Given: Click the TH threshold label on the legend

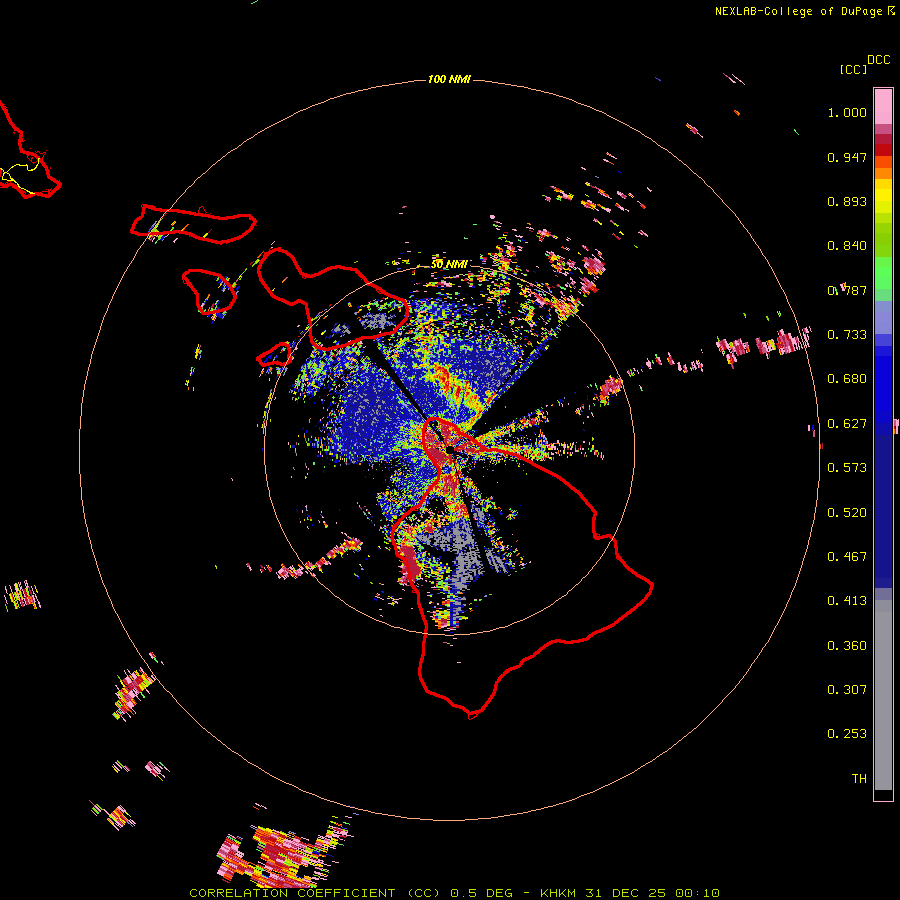Looking at the screenshot, I should click(859, 779).
